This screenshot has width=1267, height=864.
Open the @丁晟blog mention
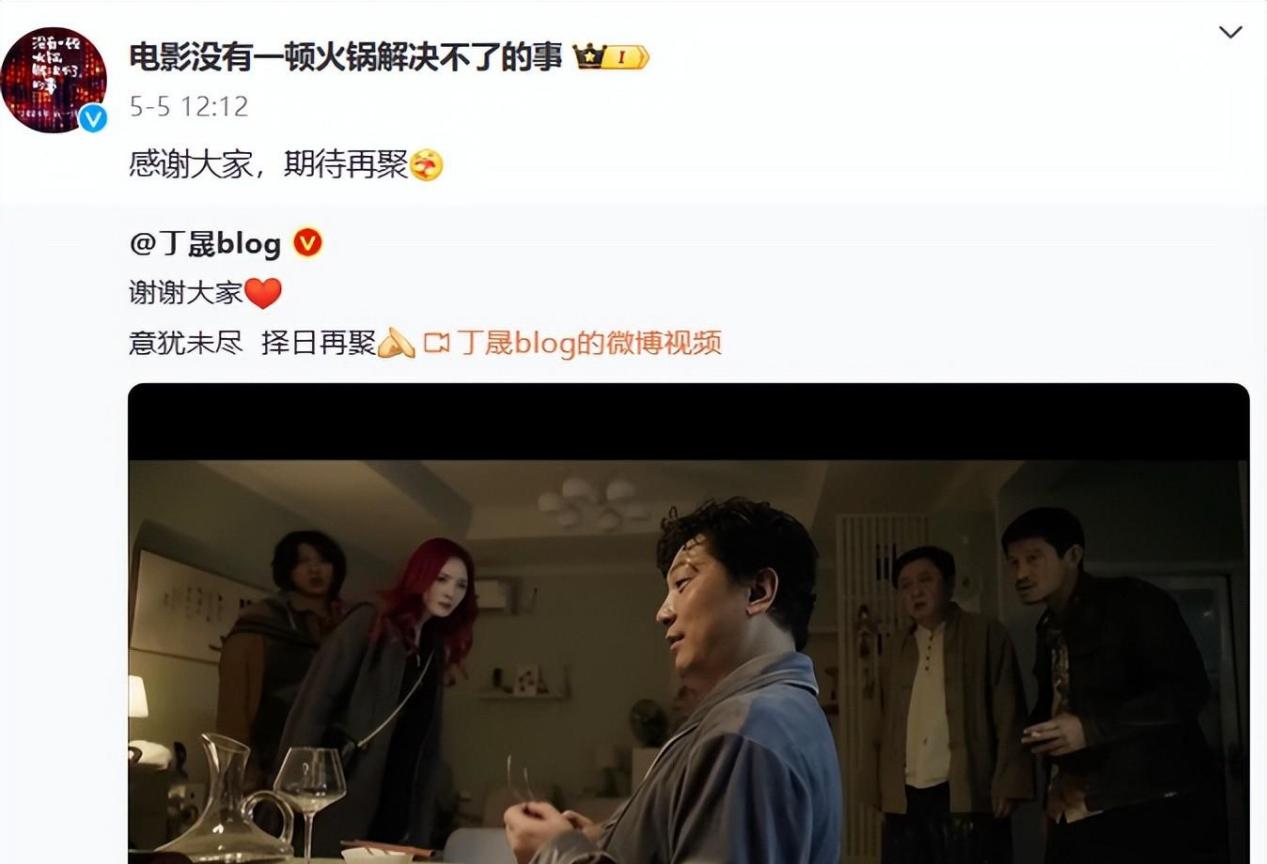[x=205, y=243]
